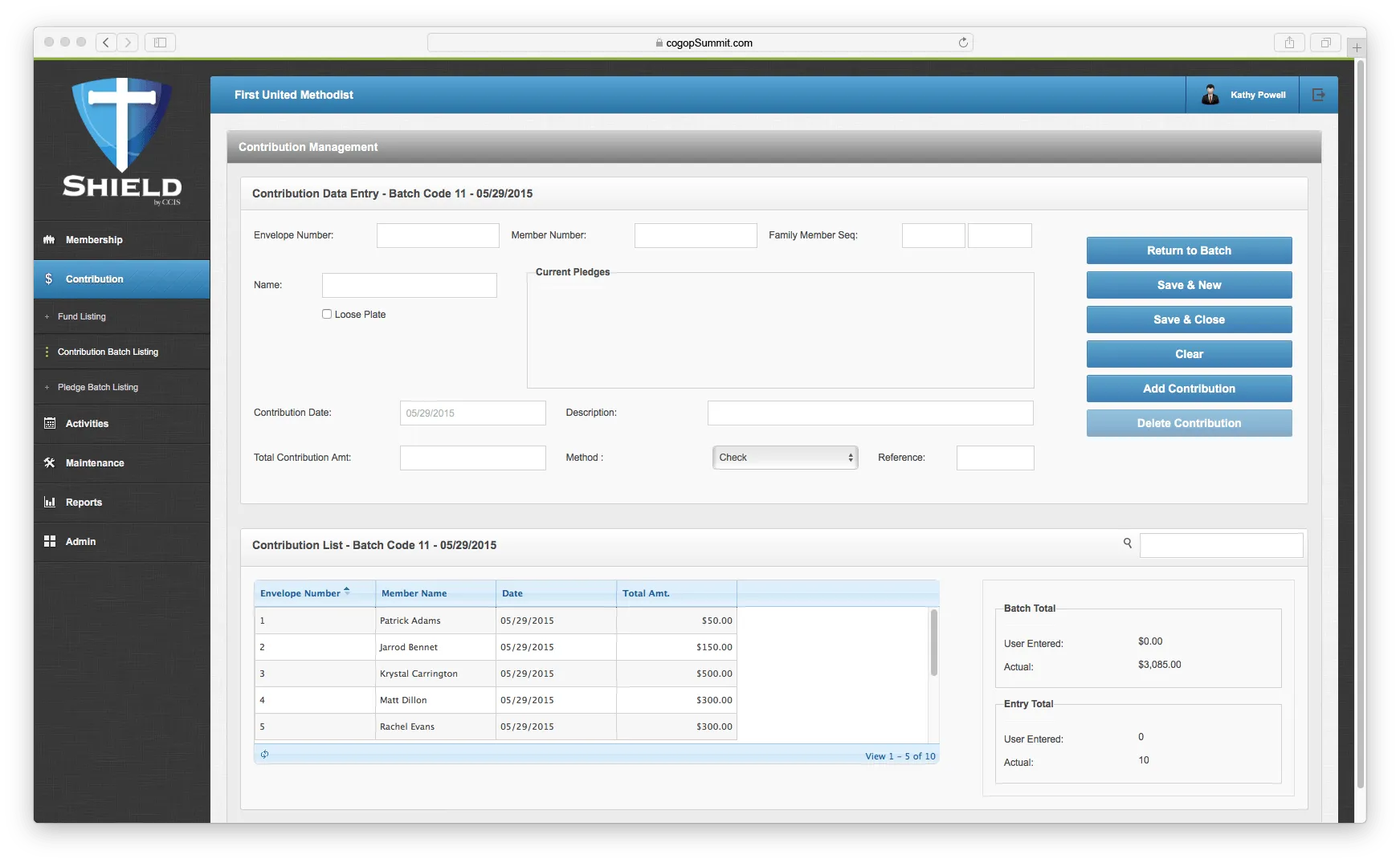Check the Loose Plate checkbox
1400x863 pixels.
pyautogui.click(x=327, y=314)
